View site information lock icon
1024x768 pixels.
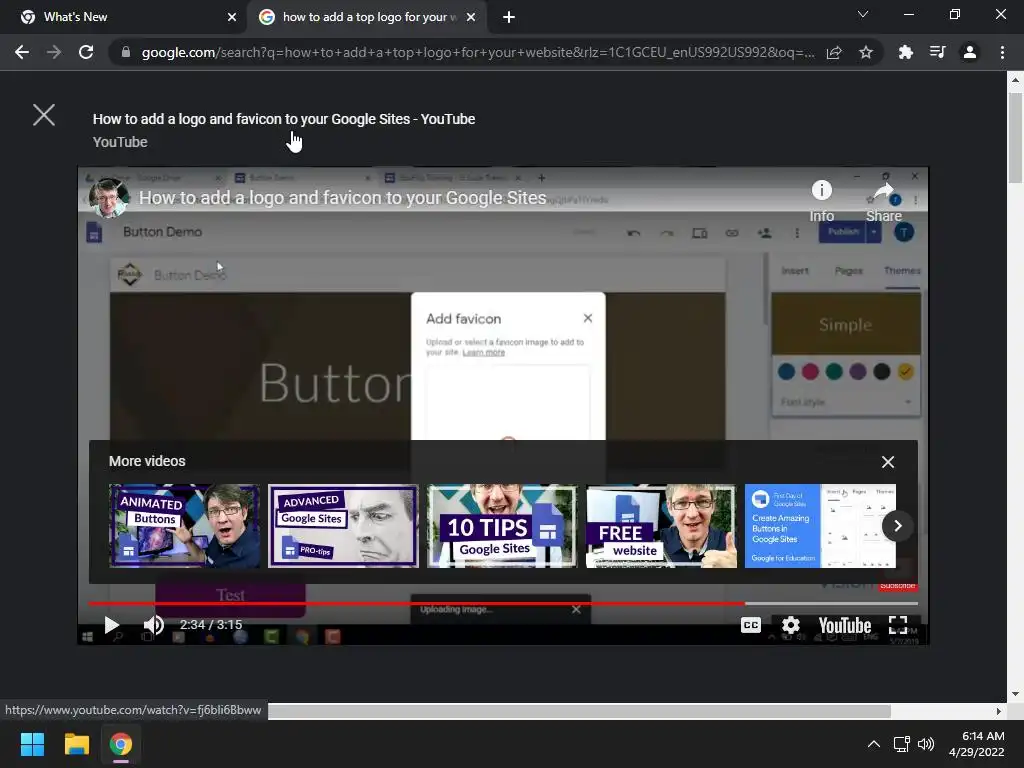click(x=125, y=52)
